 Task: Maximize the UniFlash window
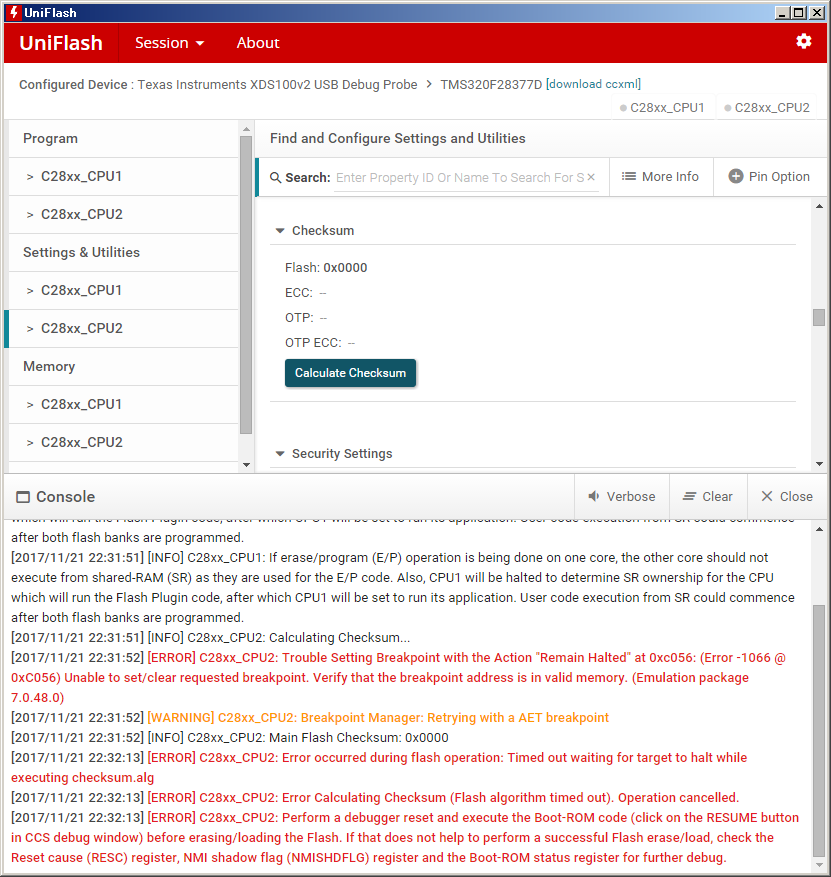pyautogui.click(x=799, y=12)
